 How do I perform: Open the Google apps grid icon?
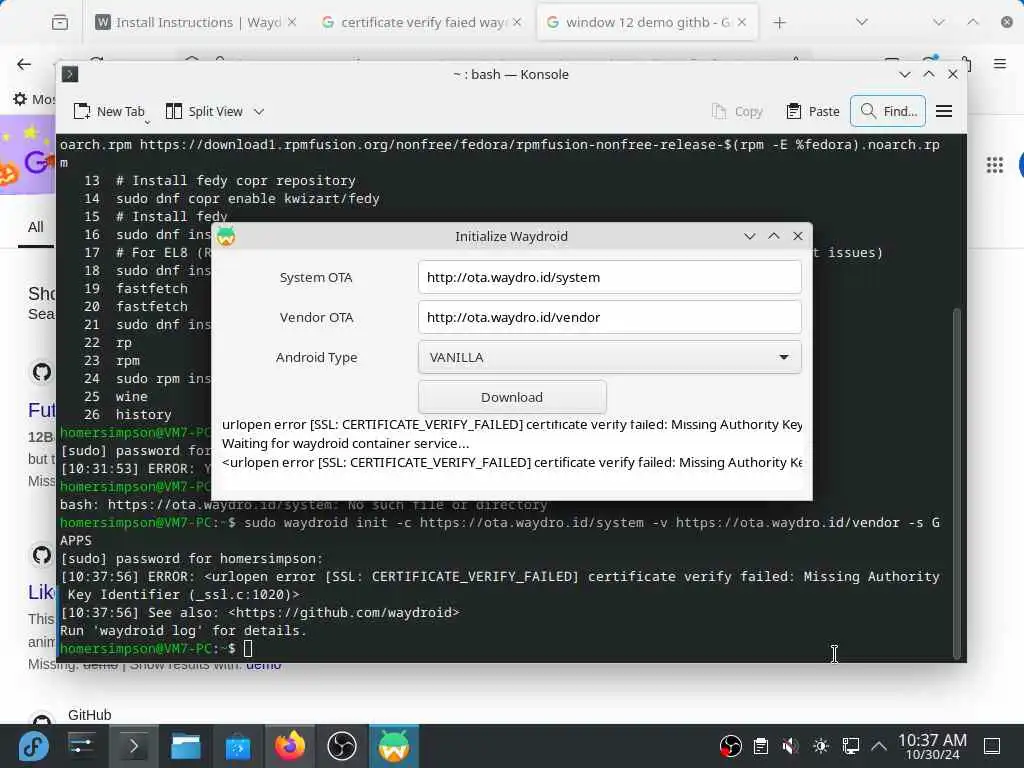tap(995, 165)
